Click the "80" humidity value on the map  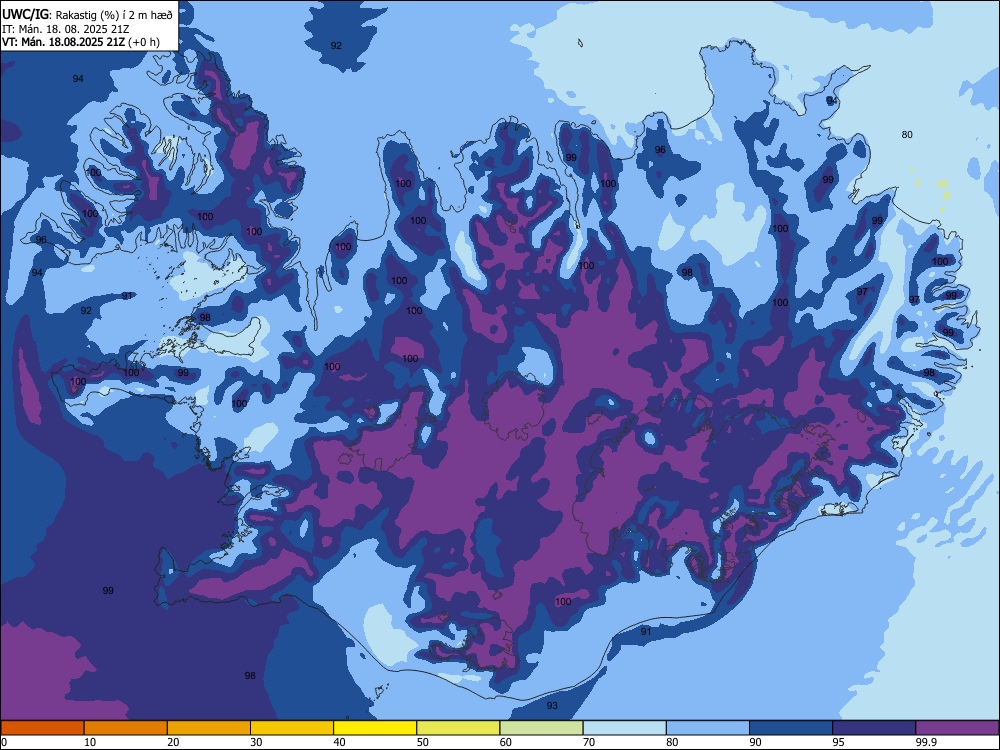pos(907,135)
